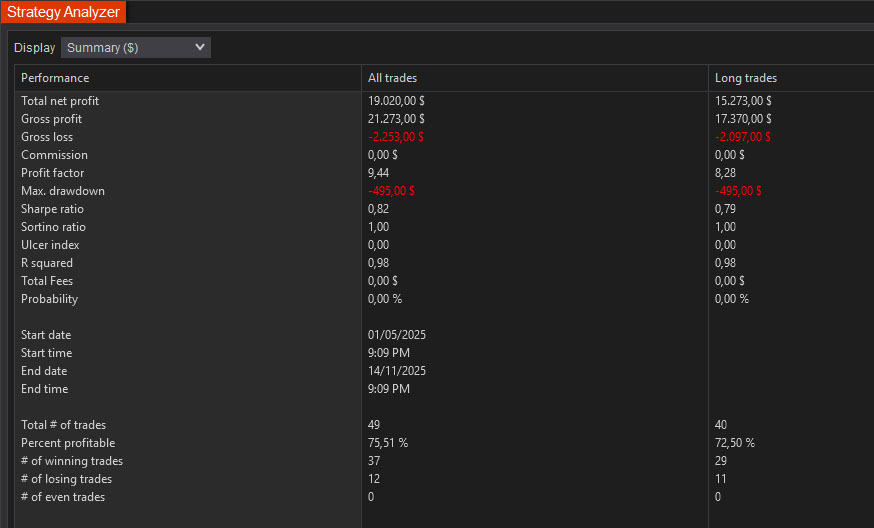Select the 75,51 % percent profitable cell
The width and height of the screenshot is (874, 528).
(x=388, y=443)
